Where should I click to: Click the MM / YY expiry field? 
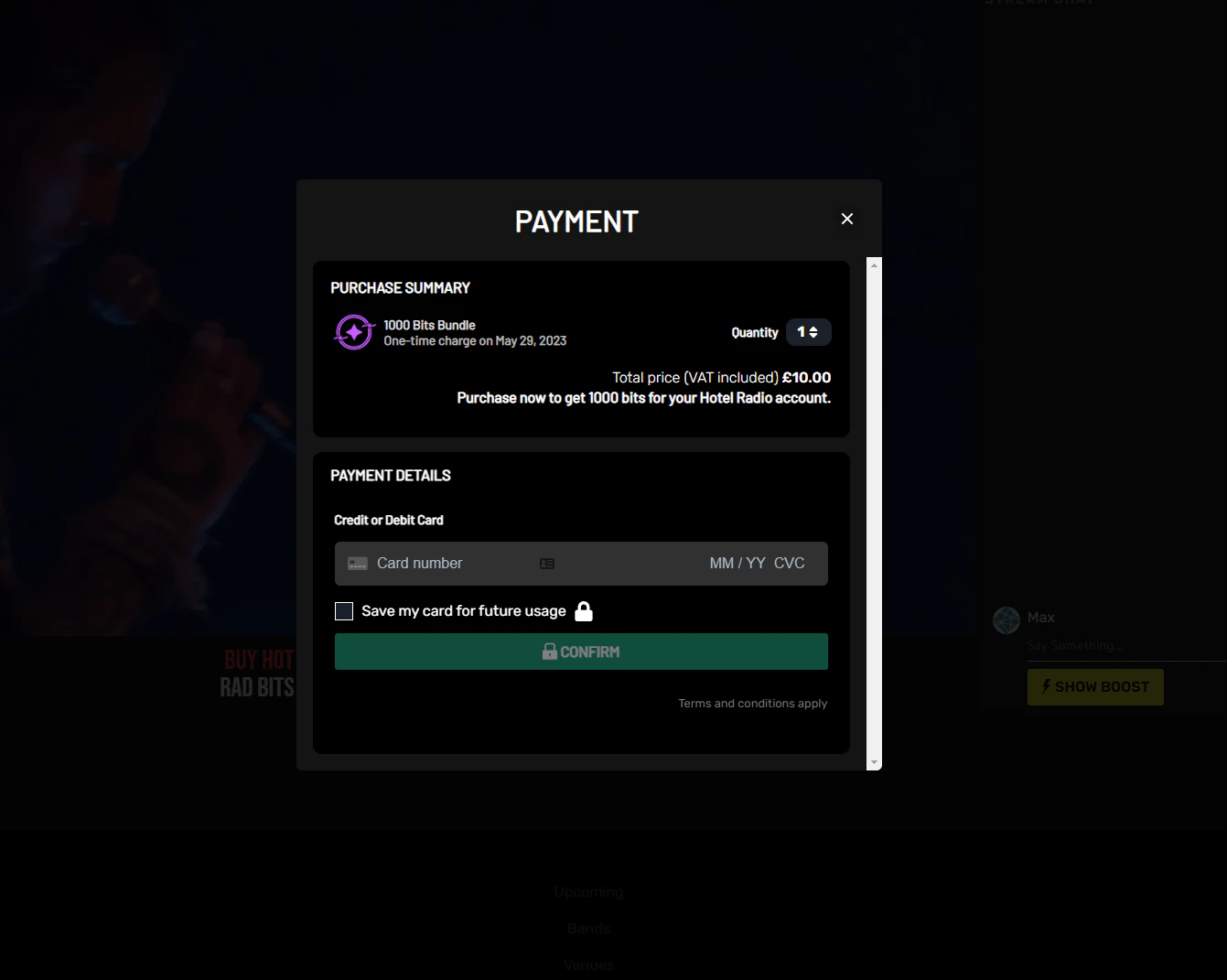[737, 564]
